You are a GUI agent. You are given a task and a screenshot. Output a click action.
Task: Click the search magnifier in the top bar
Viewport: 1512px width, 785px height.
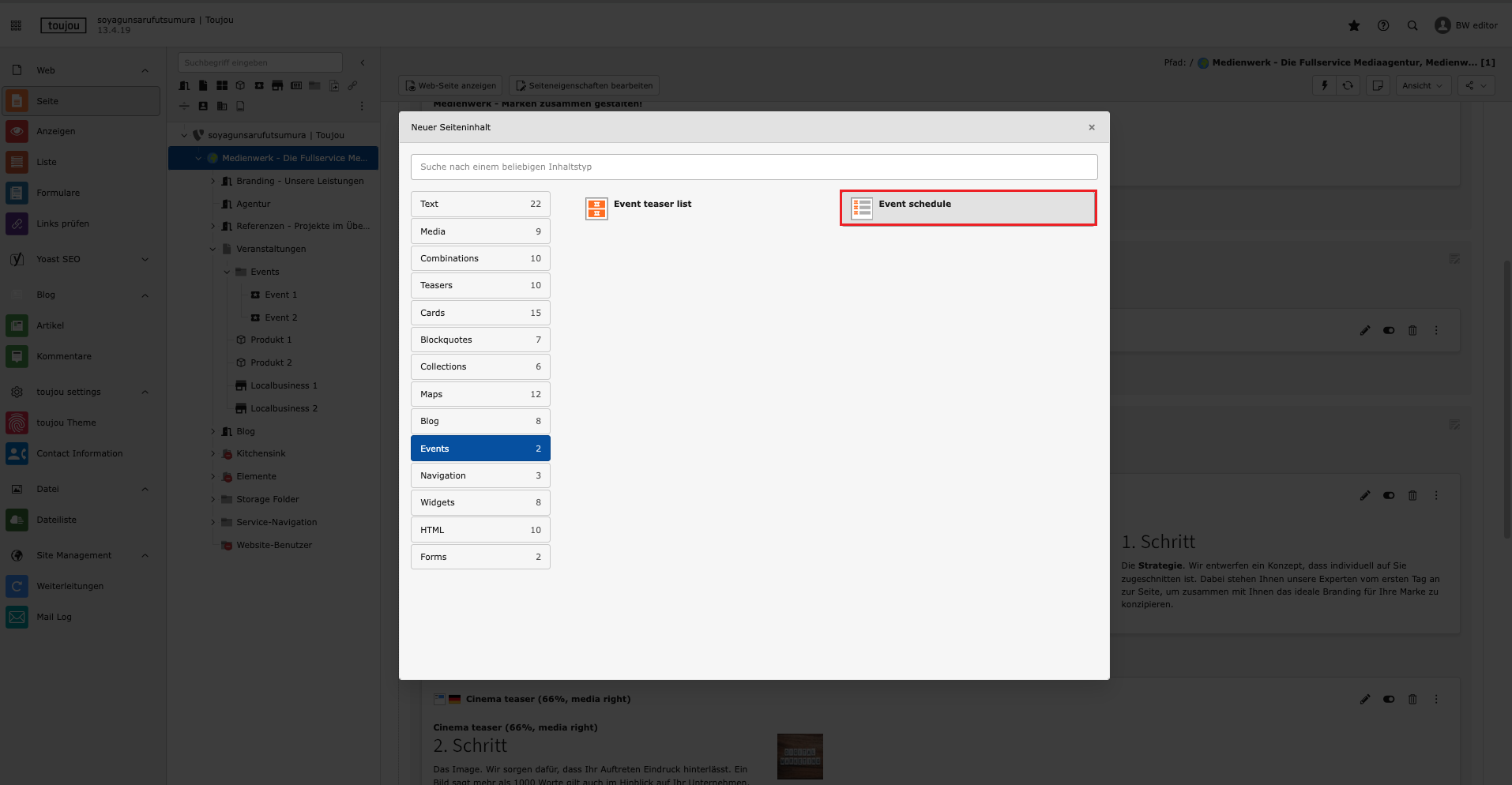pos(1412,25)
